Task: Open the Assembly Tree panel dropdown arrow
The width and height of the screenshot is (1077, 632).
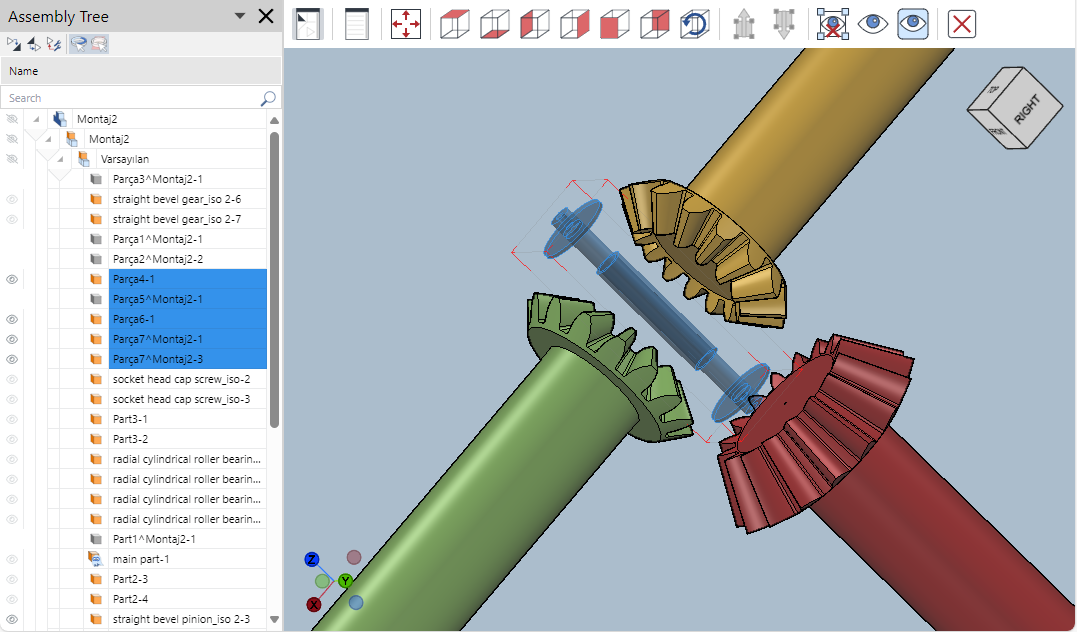Action: (x=238, y=16)
